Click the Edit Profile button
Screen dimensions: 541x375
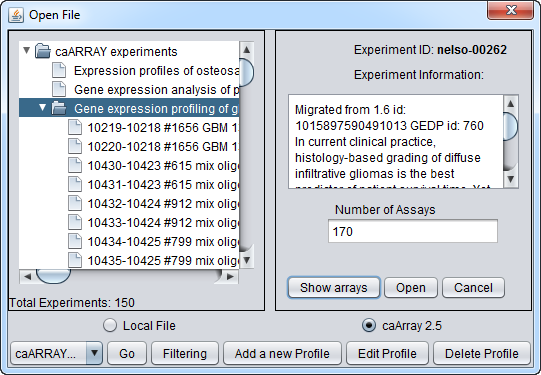click(387, 353)
